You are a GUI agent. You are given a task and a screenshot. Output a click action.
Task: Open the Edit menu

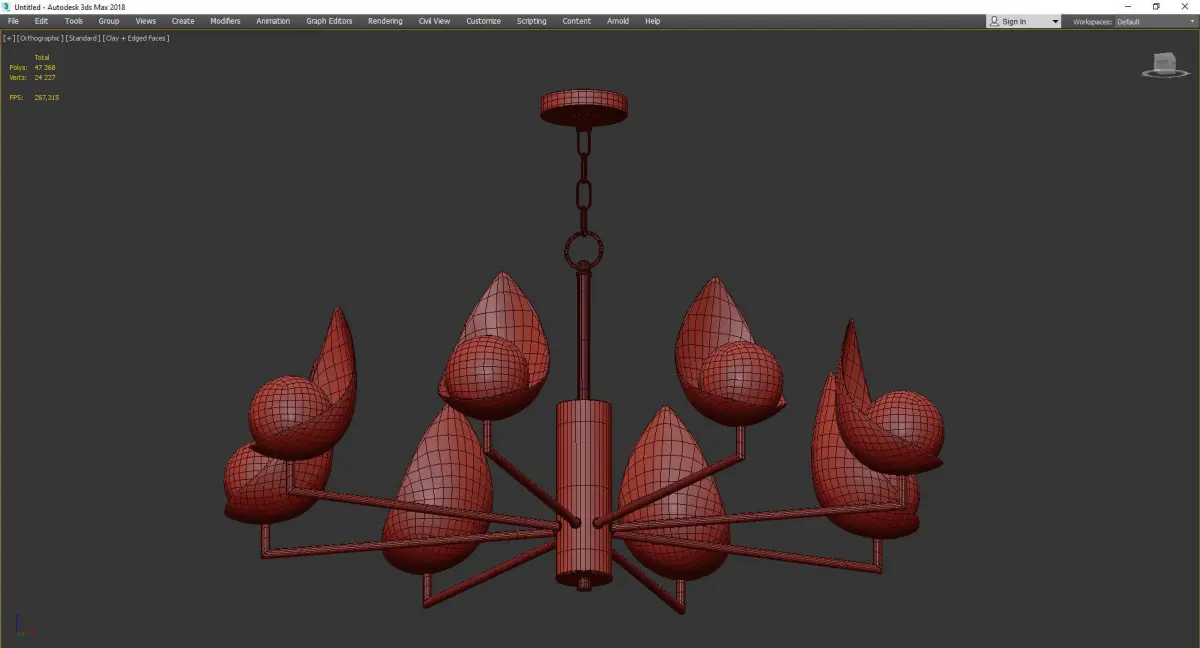(x=41, y=21)
